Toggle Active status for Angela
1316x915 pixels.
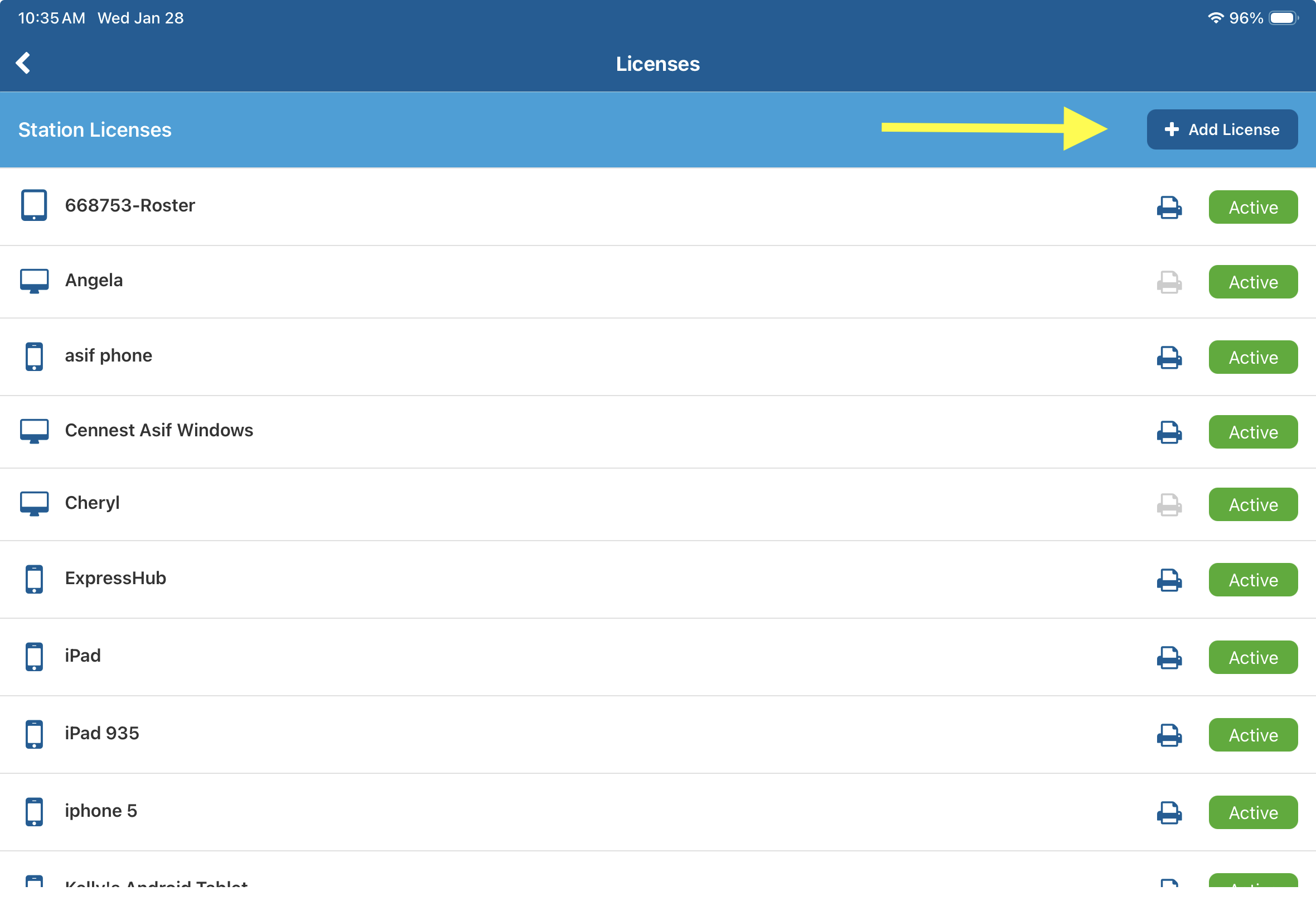pos(1252,282)
